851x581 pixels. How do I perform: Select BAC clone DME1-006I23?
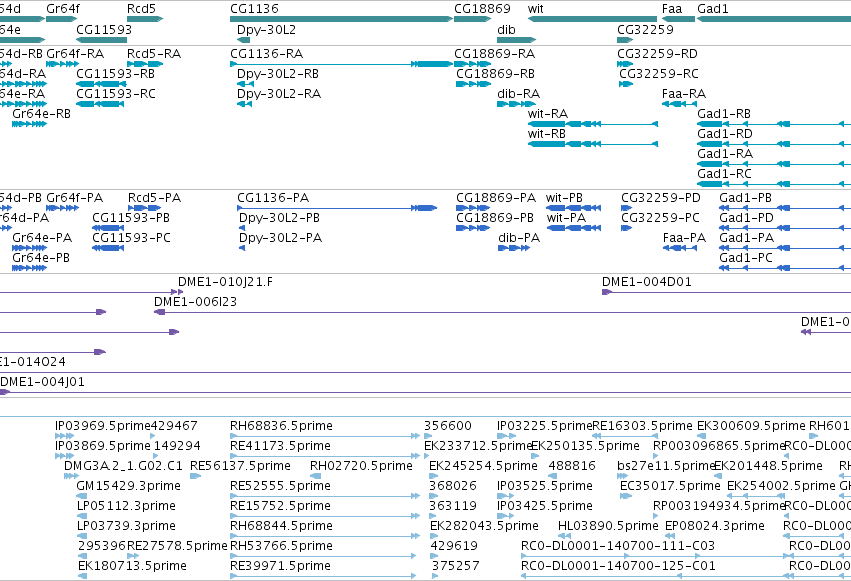click(x=503, y=312)
